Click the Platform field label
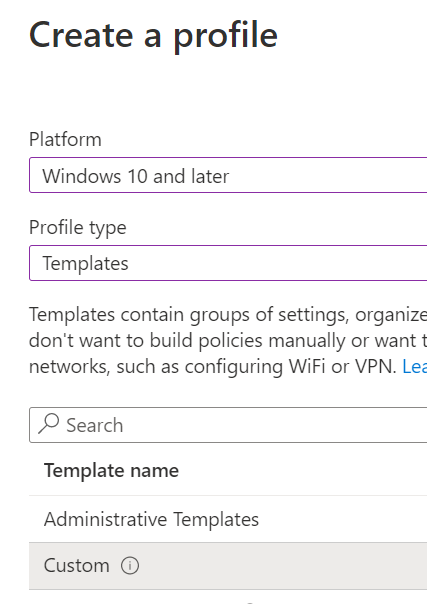Screen dimensions: 427x604 (65, 139)
